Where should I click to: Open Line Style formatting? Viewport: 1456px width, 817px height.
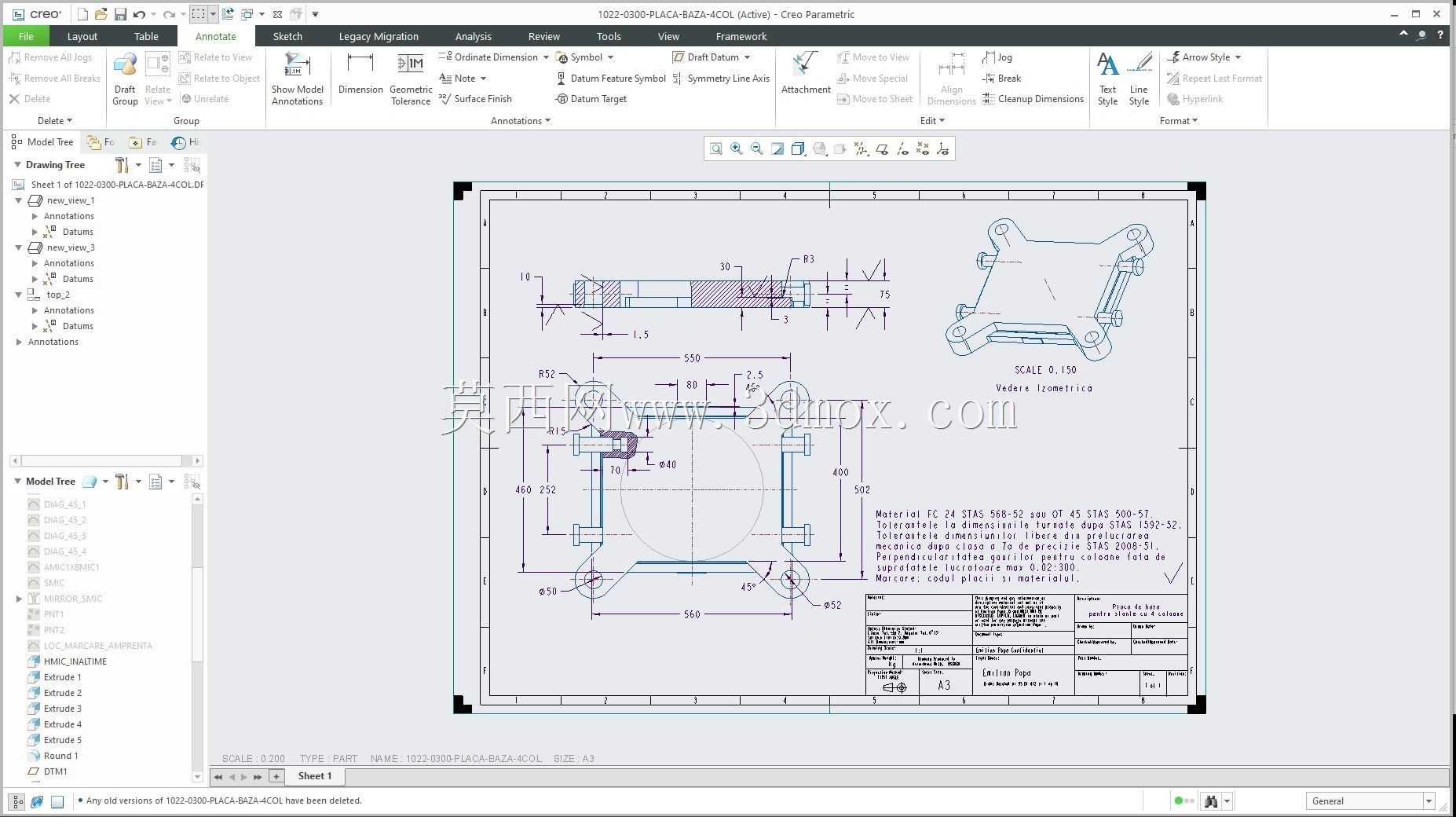pos(1139,79)
